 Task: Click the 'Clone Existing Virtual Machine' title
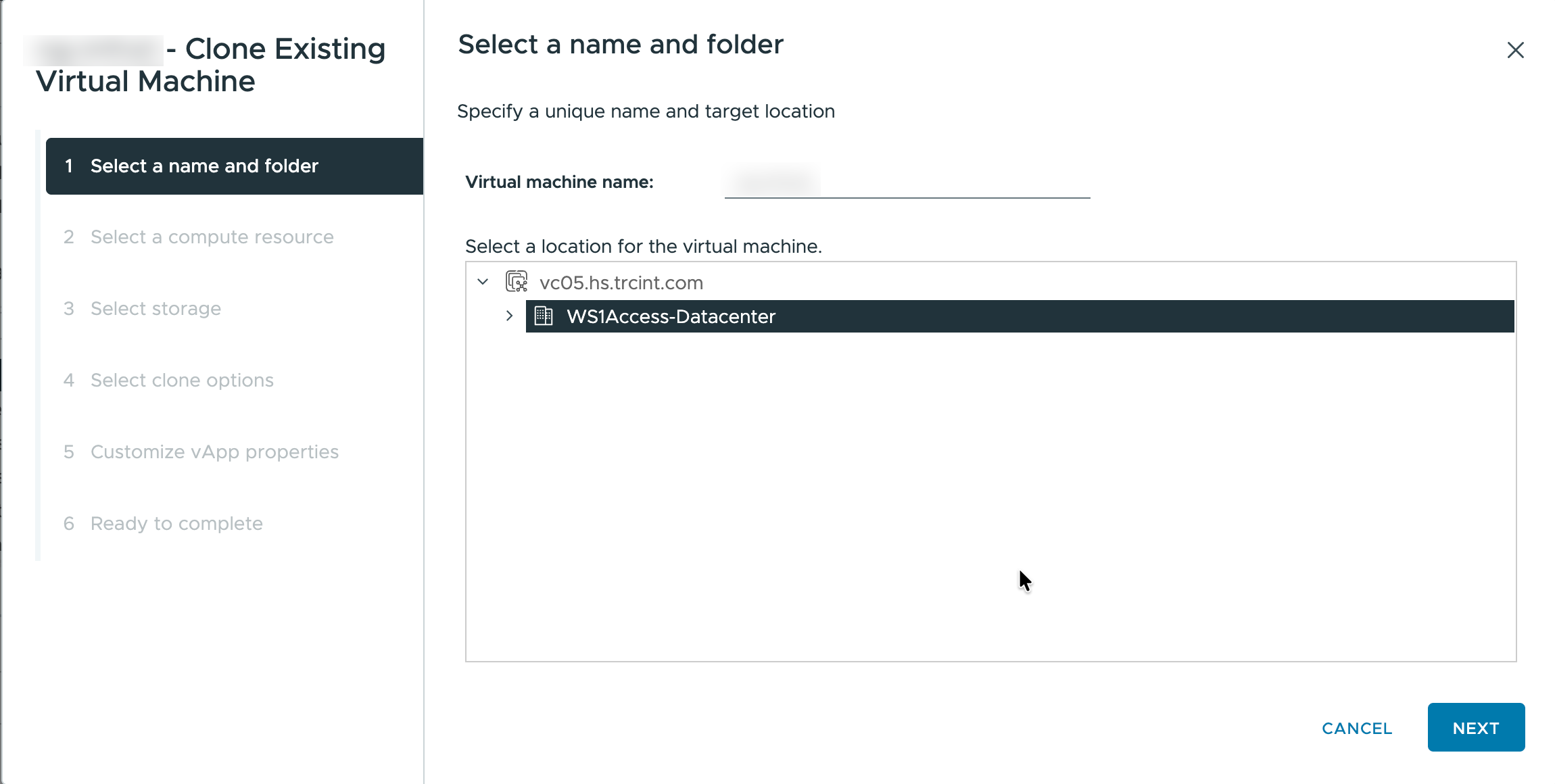pyautogui.click(x=211, y=65)
